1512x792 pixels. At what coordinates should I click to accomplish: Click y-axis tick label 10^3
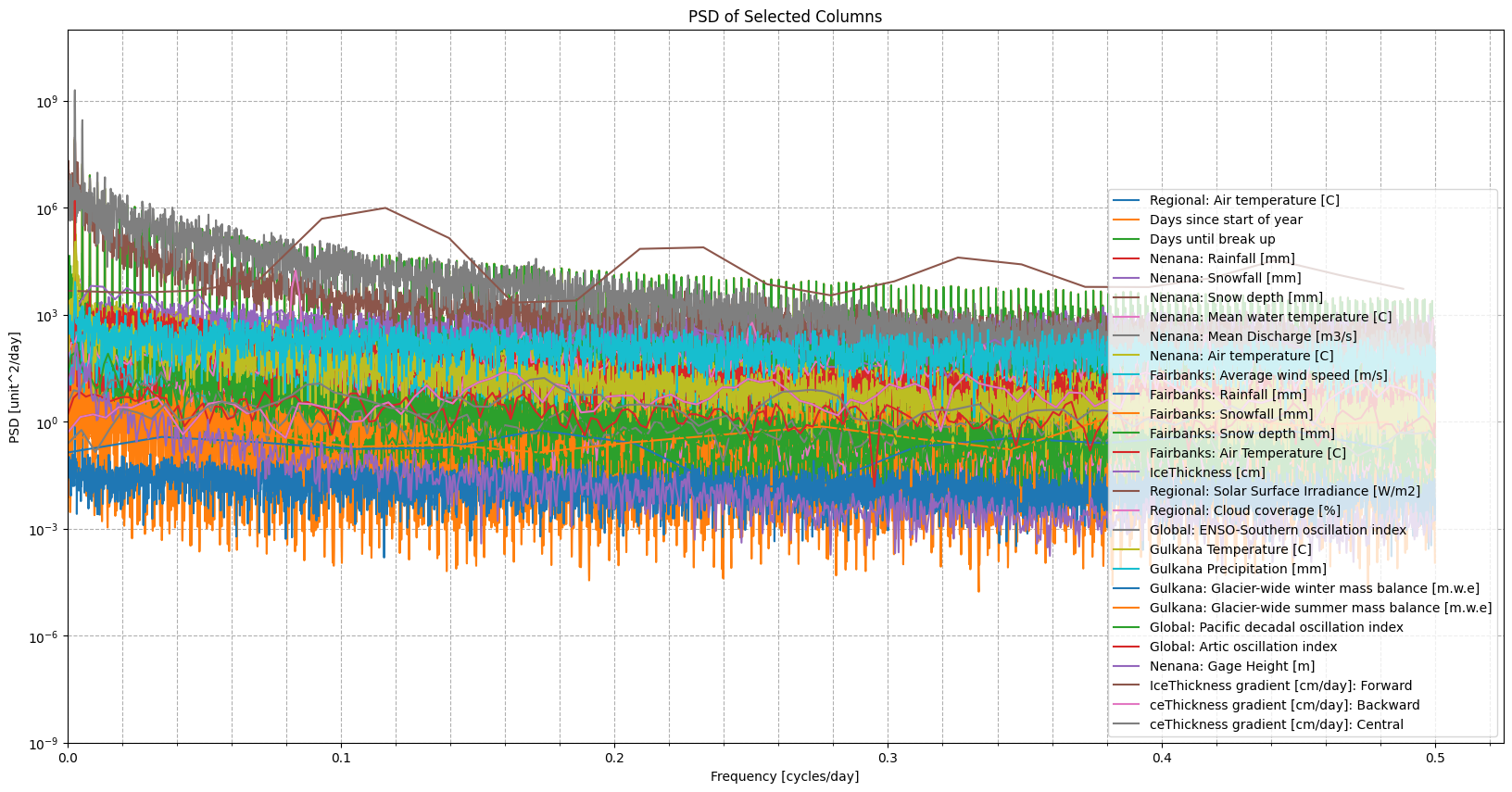[x=48, y=315]
